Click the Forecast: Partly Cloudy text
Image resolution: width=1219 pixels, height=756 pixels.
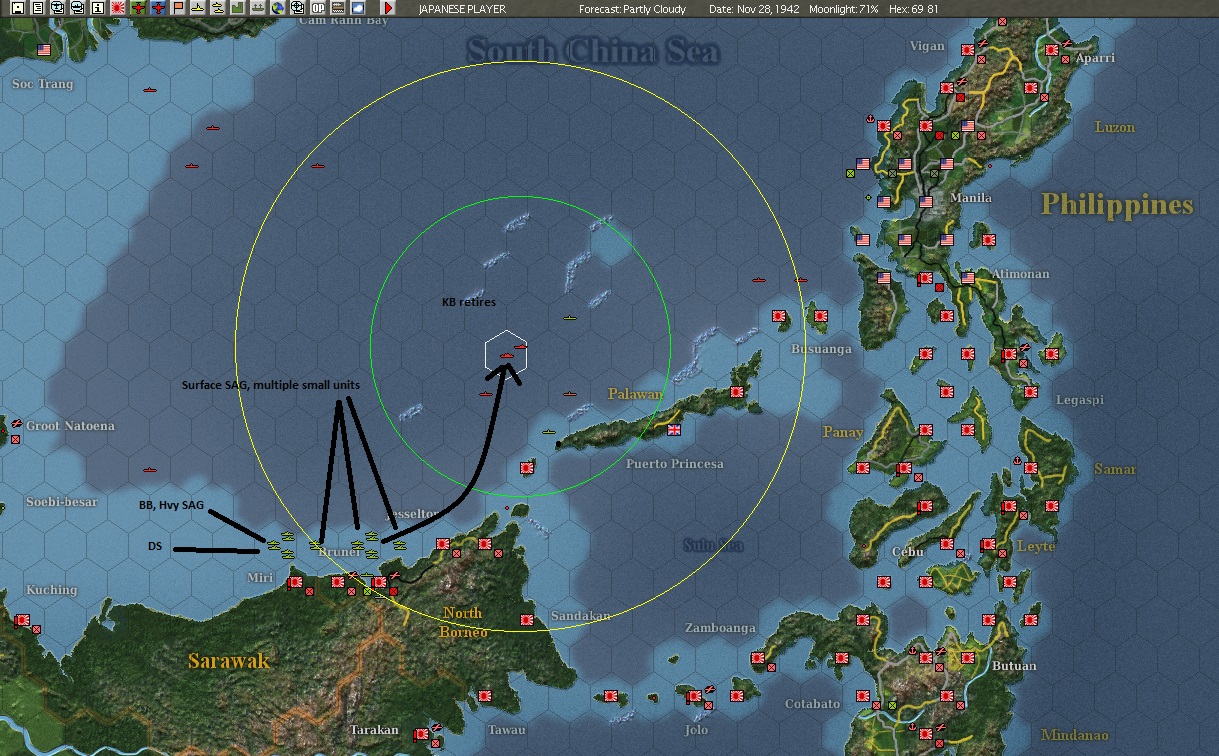coord(632,9)
